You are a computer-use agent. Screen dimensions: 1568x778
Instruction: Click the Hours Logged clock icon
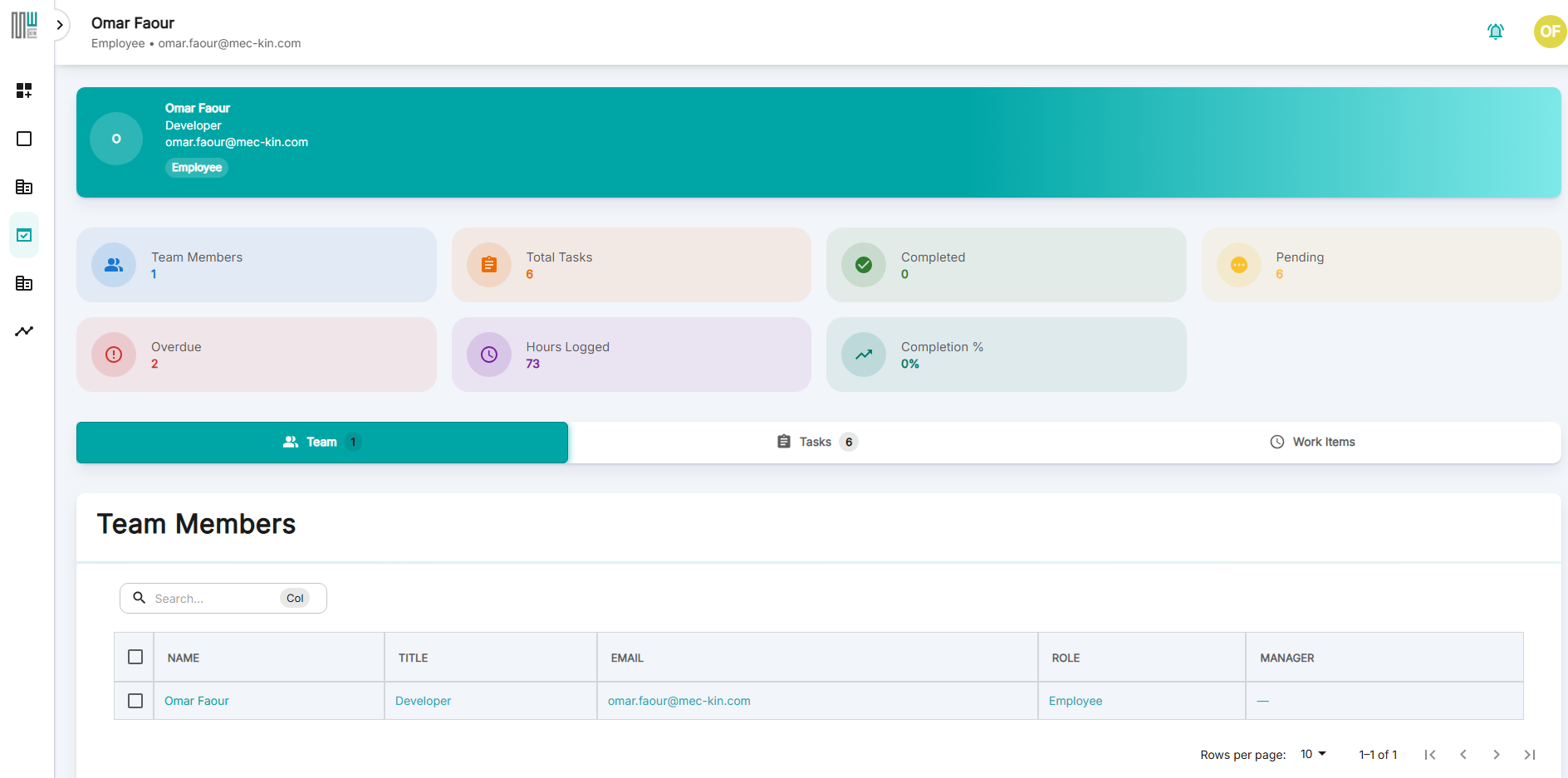[489, 355]
